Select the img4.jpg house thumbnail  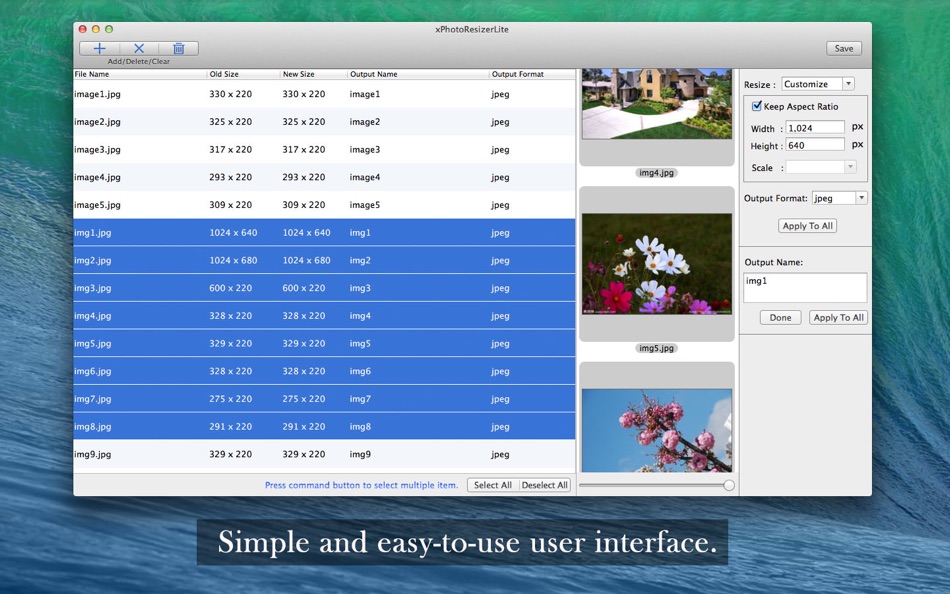click(657, 104)
